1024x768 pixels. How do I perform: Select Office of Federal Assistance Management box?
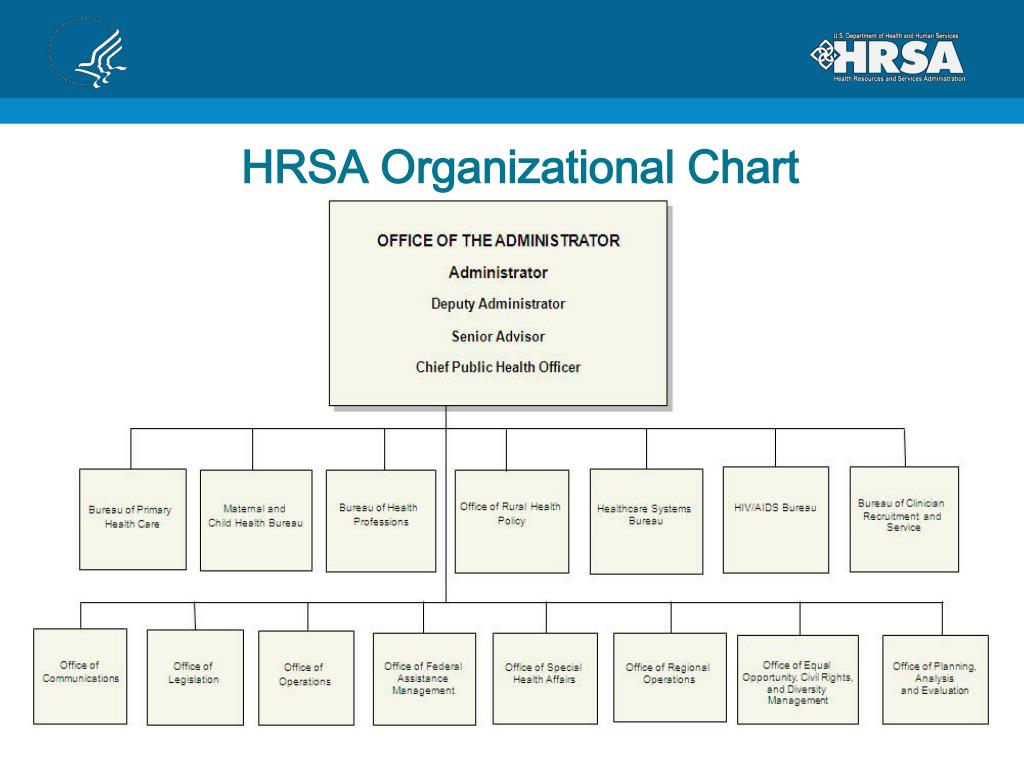pos(424,679)
